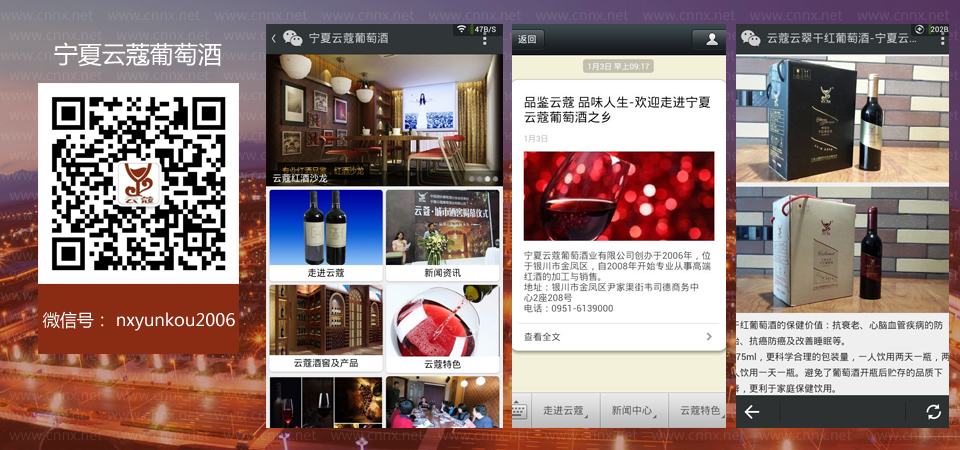960x450 pixels.
Task: Click the red wine glass article image
Action: pyautogui.click(x=618, y=196)
